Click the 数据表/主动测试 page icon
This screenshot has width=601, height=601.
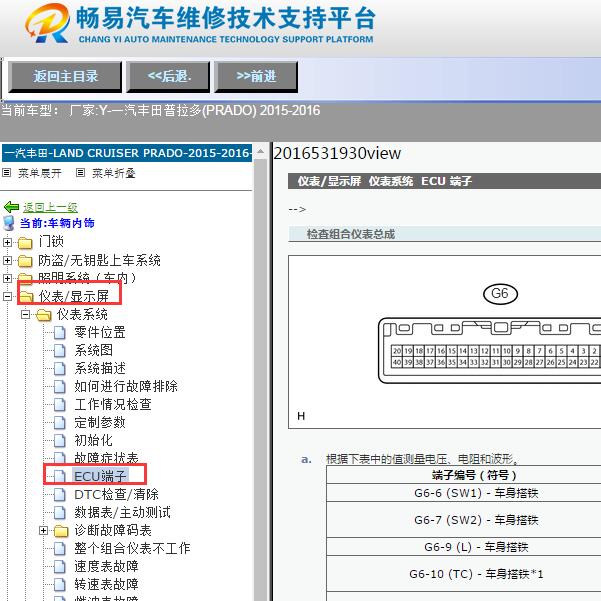tap(59, 513)
